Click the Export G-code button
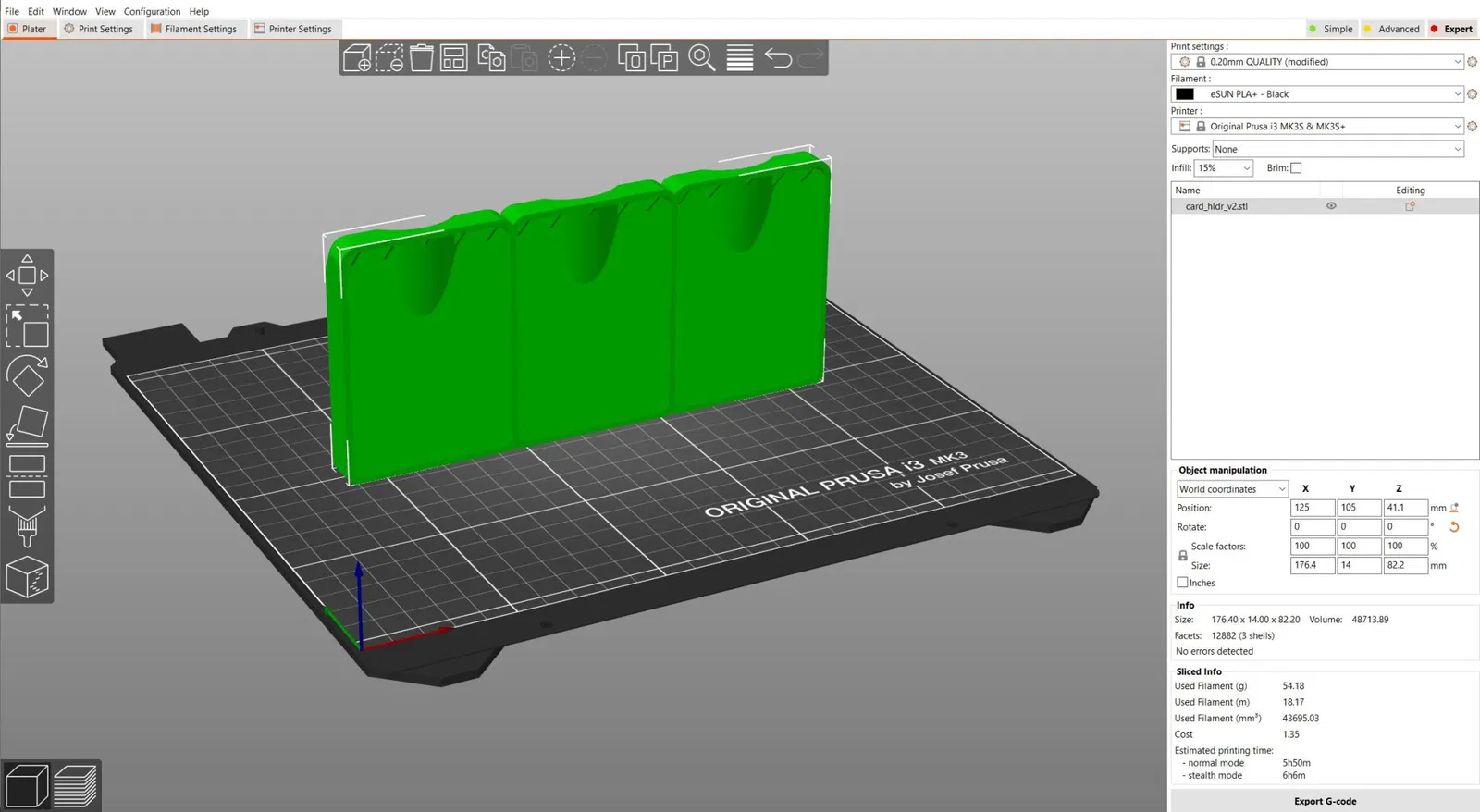The image size is (1480, 812). click(1325, 801)
